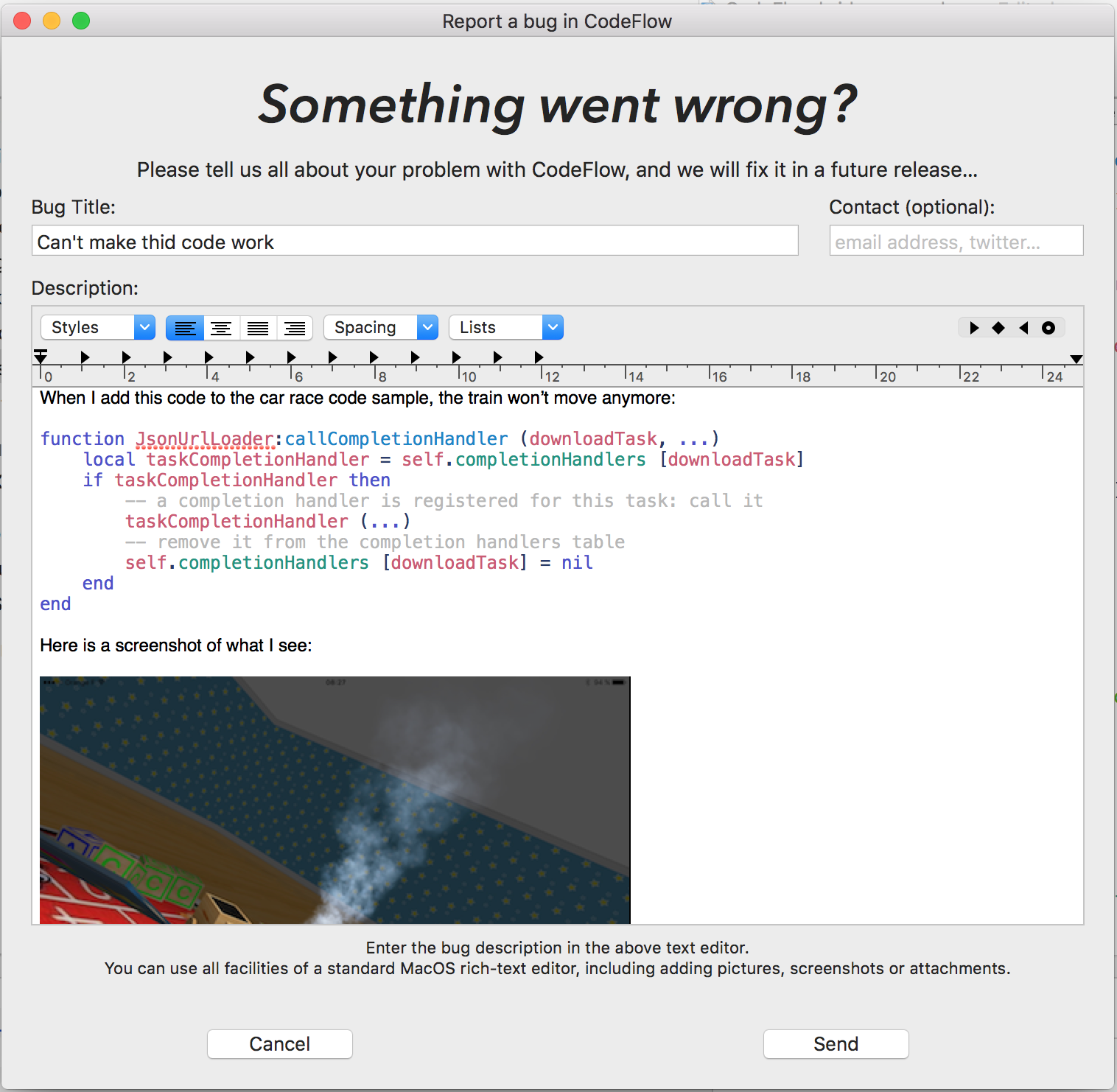Click the 'taskCompletionHandler (...)' call line

[267, 522]
